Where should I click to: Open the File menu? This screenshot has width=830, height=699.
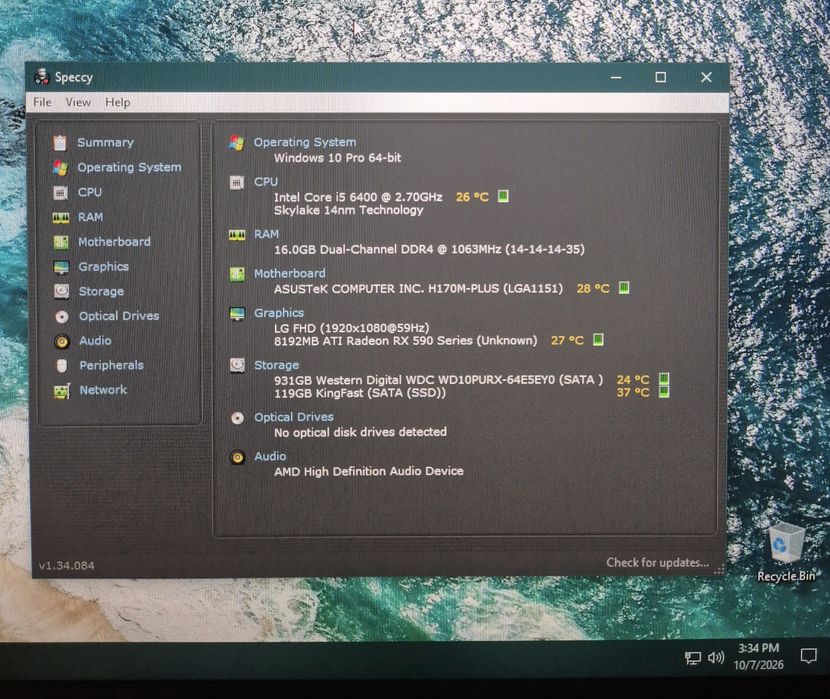point(42,102)
